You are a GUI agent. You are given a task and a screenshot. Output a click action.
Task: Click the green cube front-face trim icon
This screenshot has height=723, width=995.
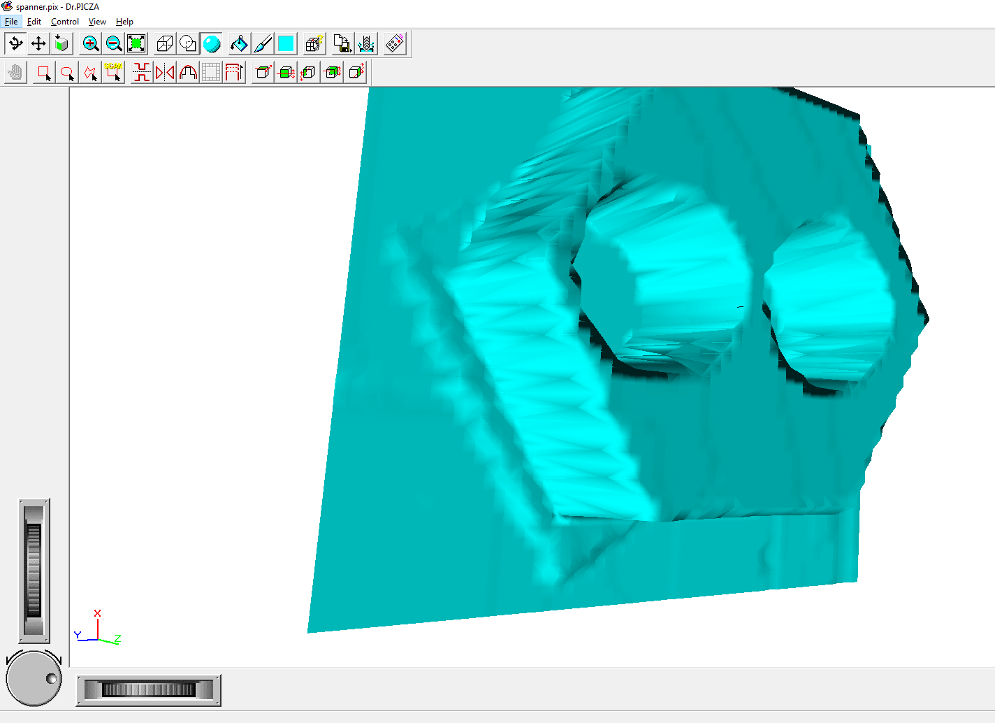click(x=333, y=72)
